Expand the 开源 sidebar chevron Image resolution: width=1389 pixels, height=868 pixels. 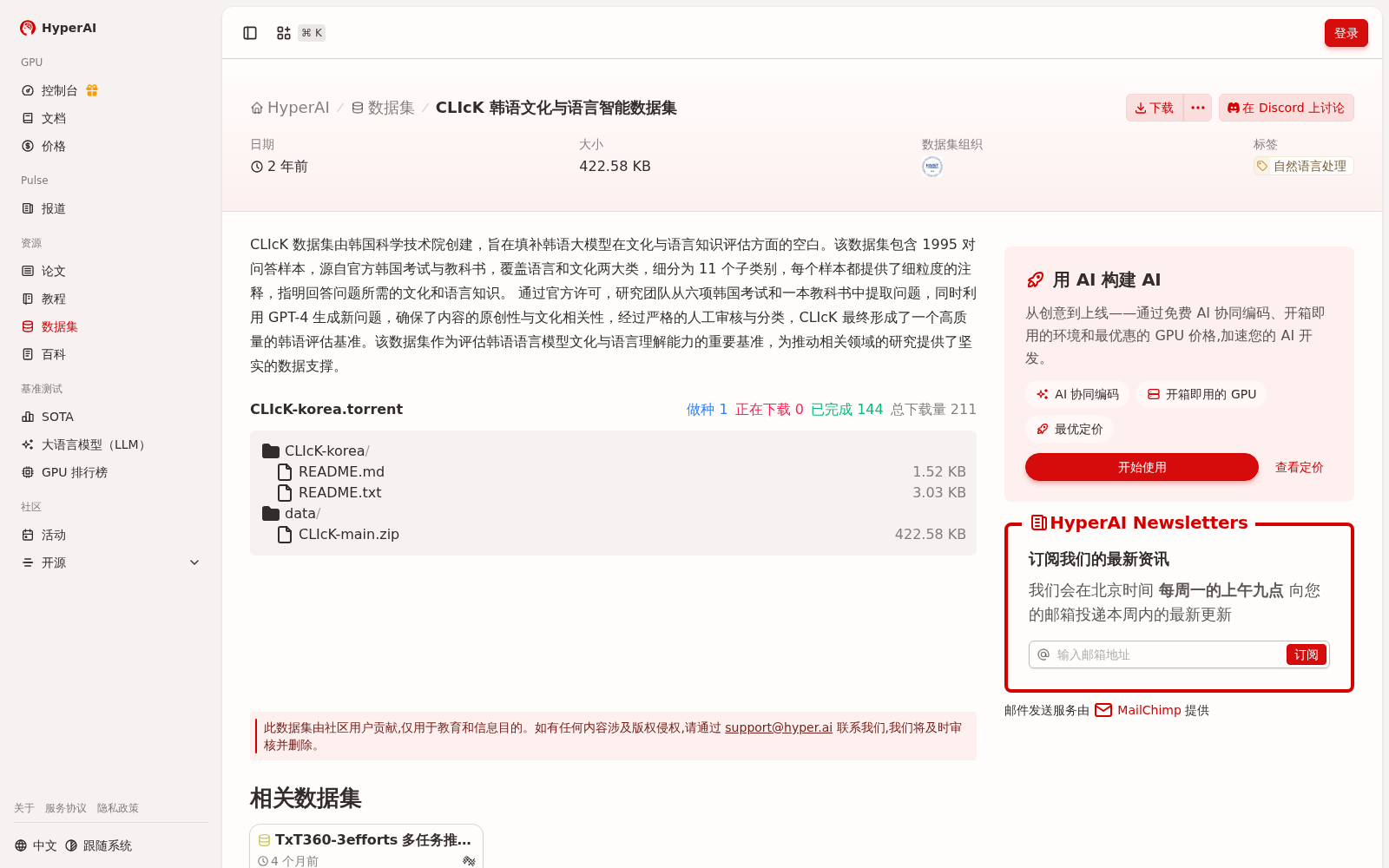pyautogui.click(x=194, y=562)
